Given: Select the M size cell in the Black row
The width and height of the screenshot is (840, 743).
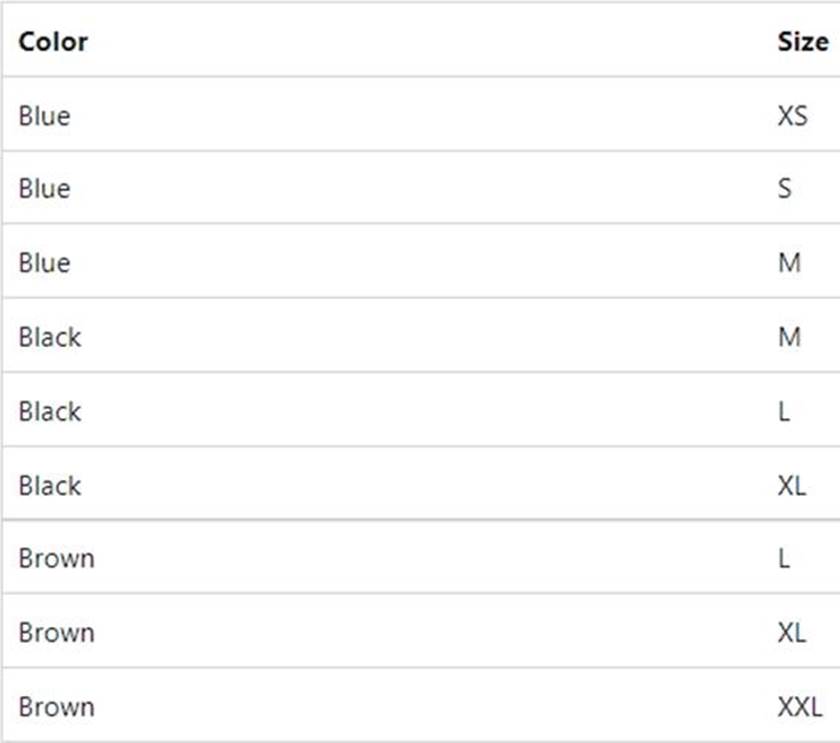Looking at the screenshot, I should (789, 337).
